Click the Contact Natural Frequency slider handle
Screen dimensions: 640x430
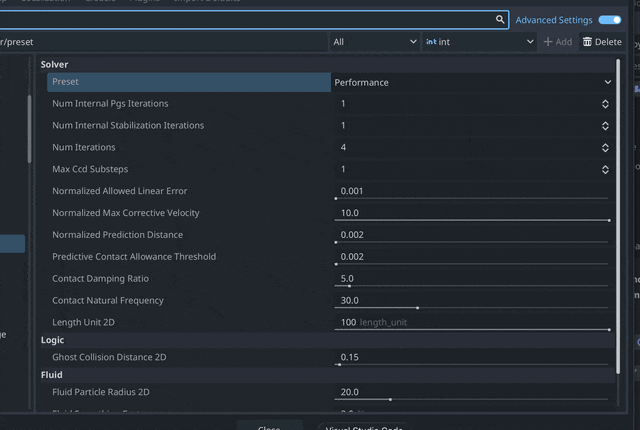[417, 308]
